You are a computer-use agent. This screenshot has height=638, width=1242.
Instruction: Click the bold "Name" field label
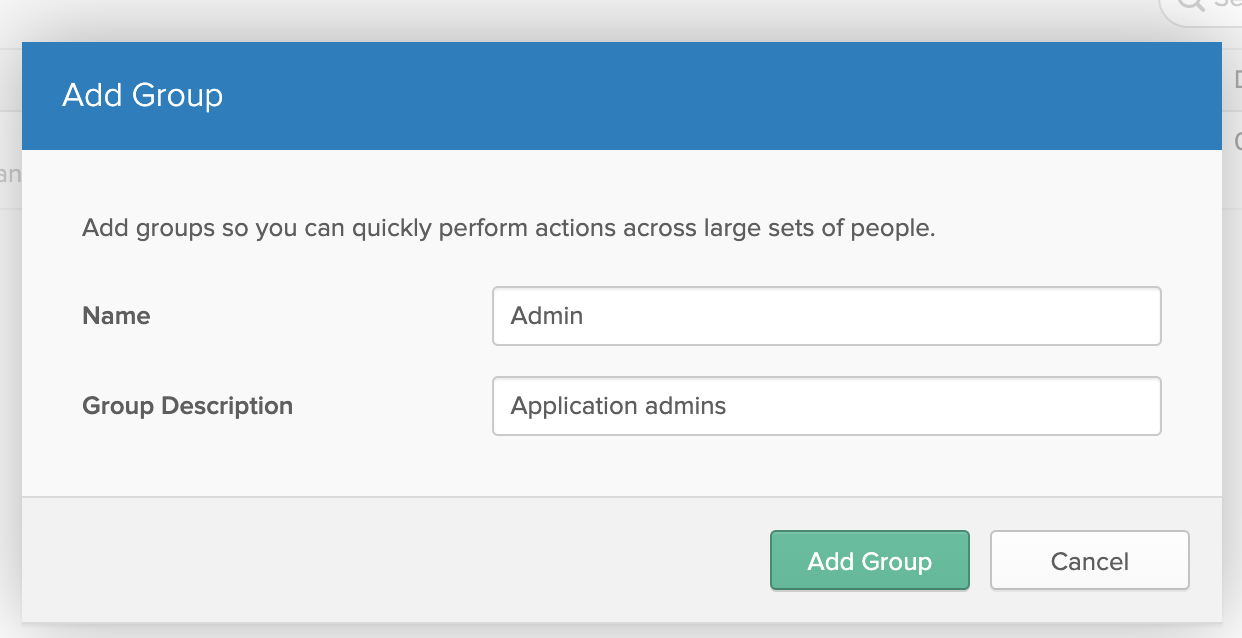coord(116,316)
